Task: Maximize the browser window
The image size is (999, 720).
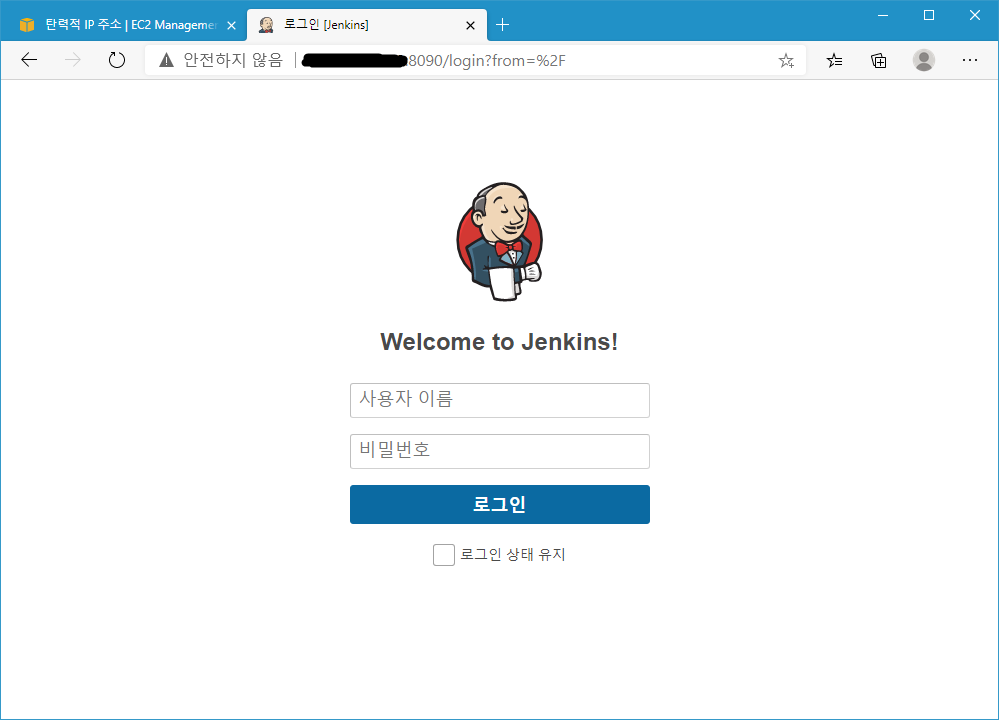Action: click(929, 15)
